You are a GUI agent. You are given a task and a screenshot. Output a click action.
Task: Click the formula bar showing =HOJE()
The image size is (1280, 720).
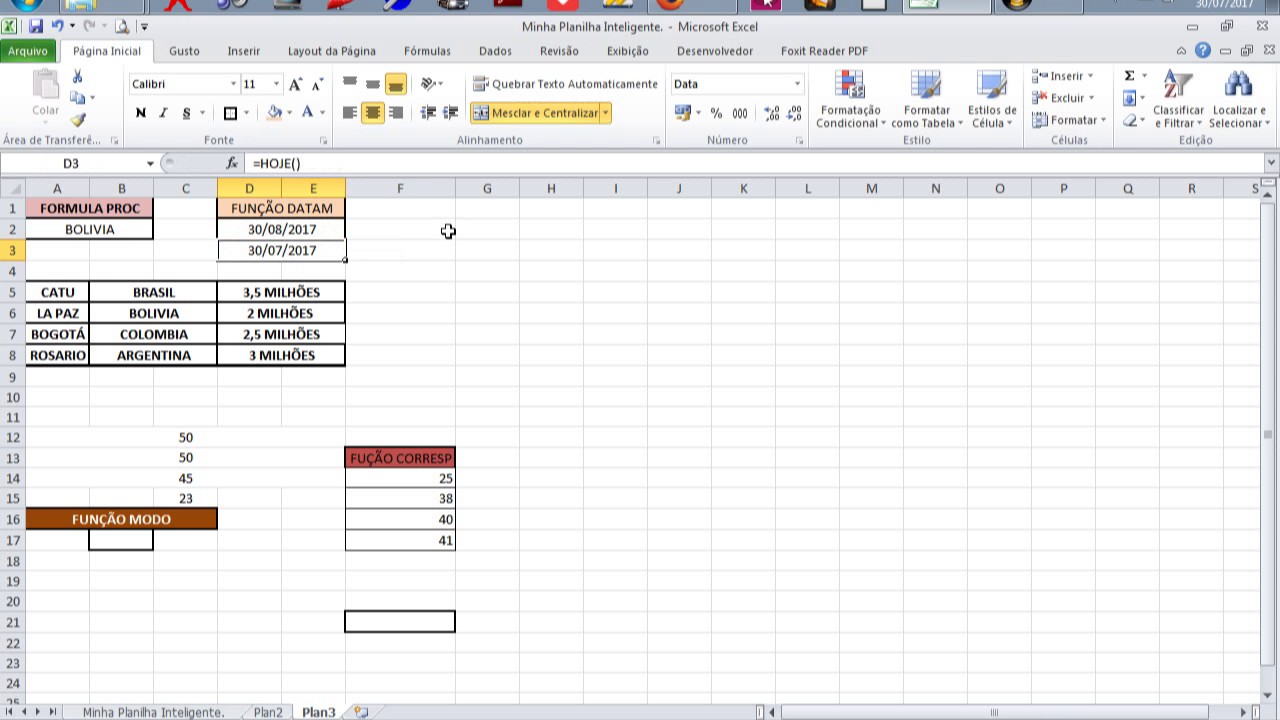[x=755, y=163]
